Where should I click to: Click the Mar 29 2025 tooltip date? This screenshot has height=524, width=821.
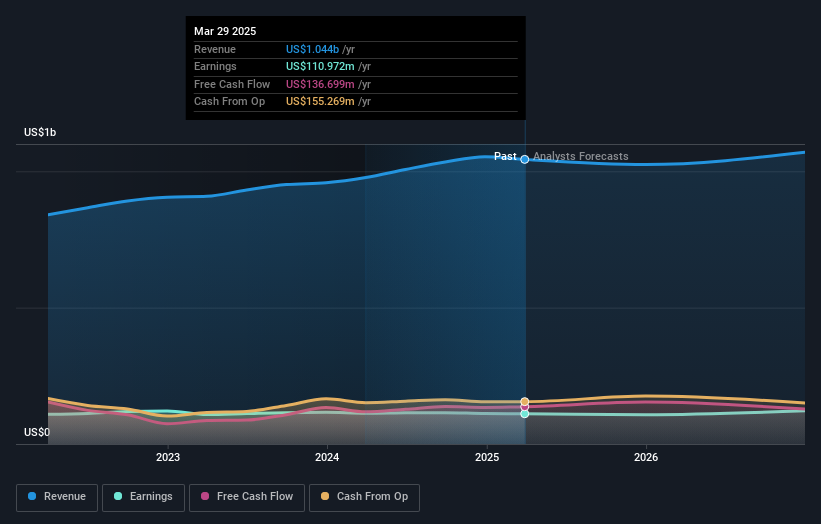coord(225,31)
